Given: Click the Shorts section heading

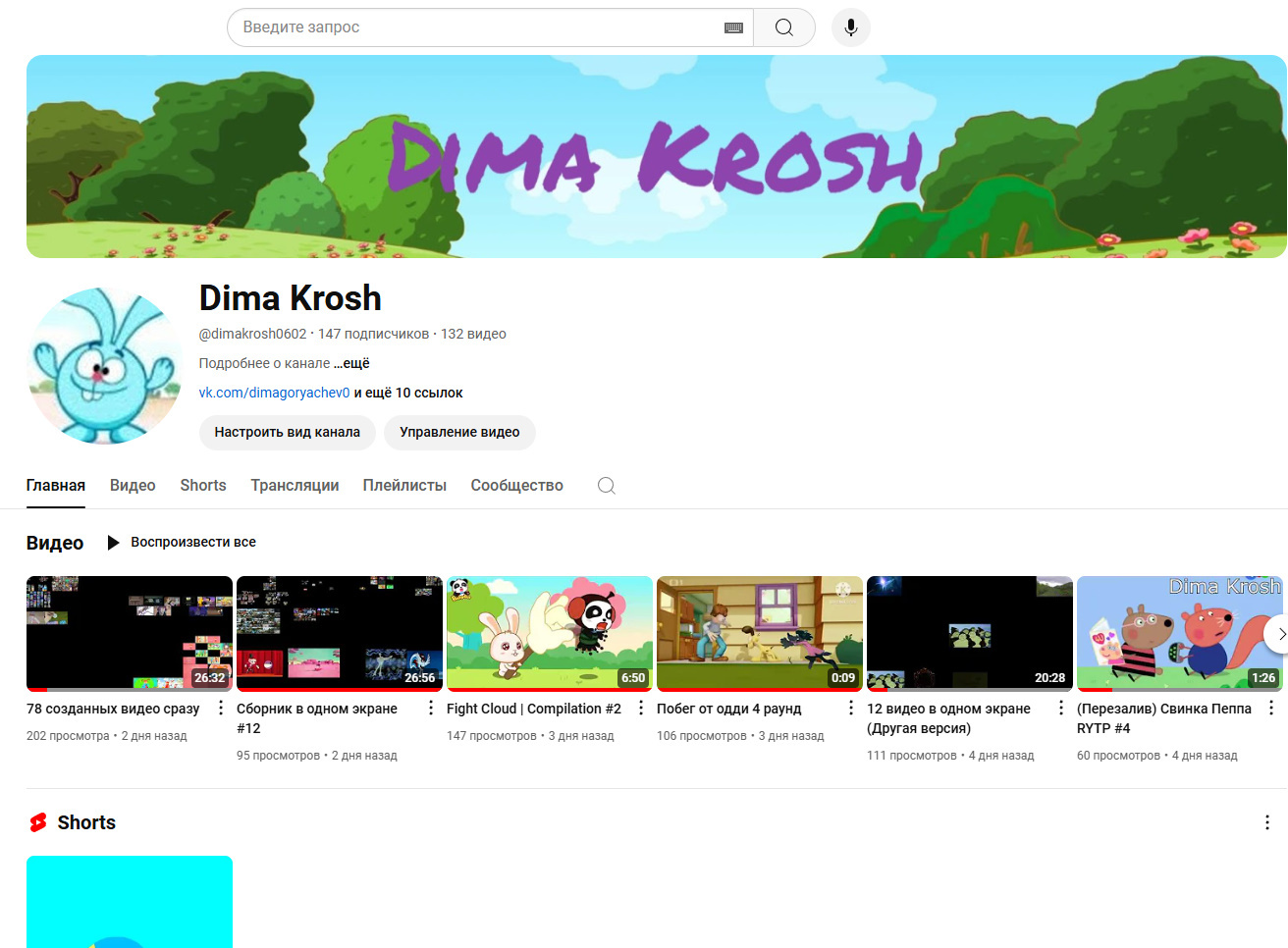Looking at the screenshot, I should [86, 822].
